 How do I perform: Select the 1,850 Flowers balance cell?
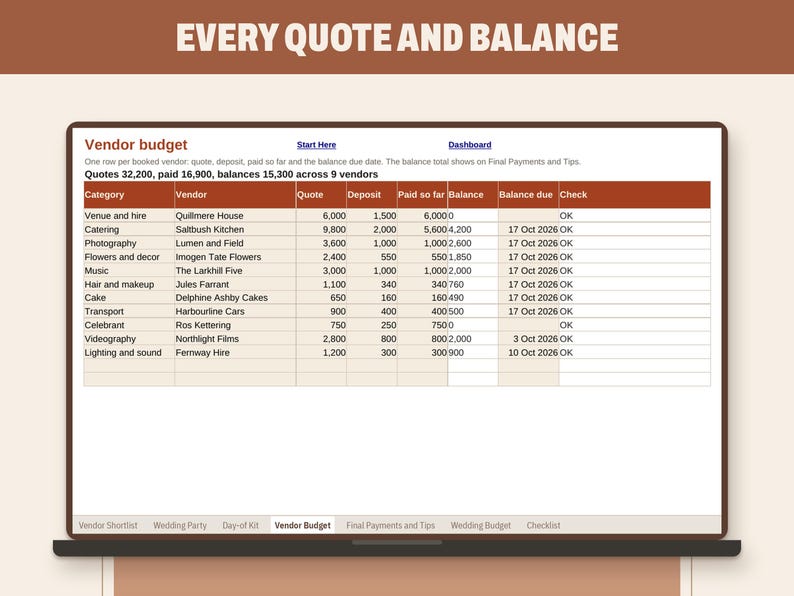(x=473, y=257)
